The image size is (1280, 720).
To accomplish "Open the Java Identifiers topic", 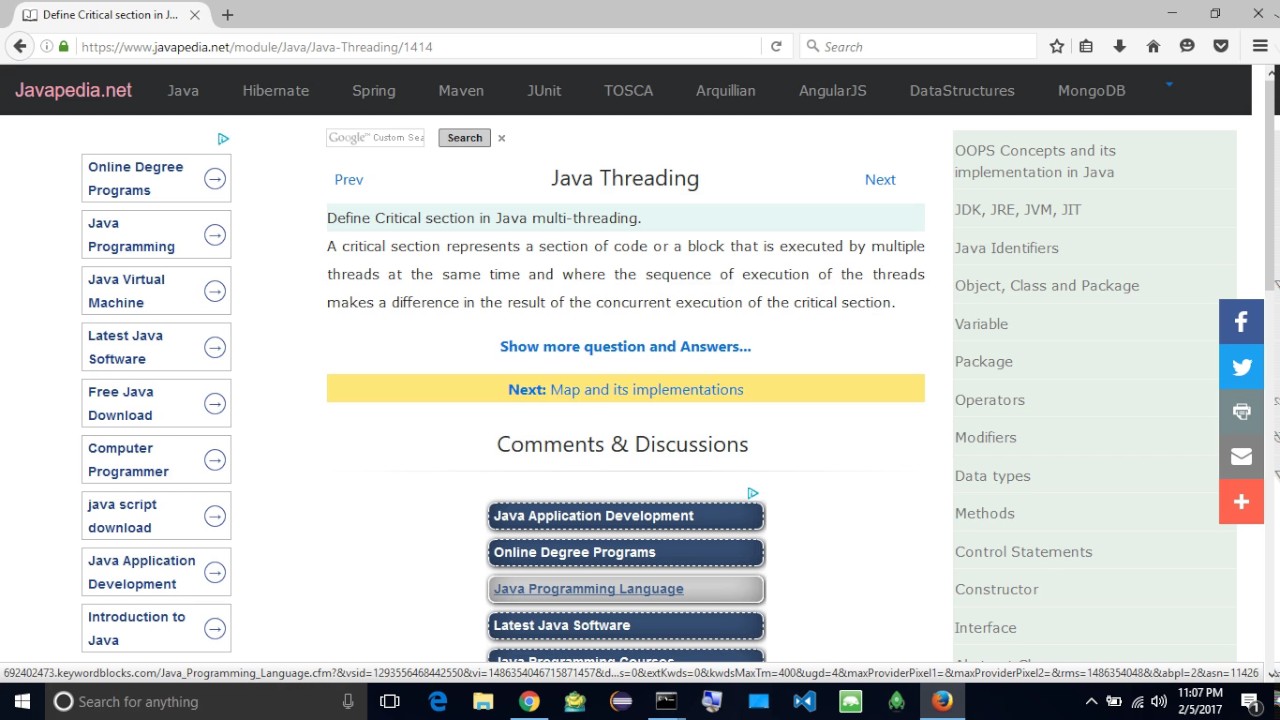I will tap(1006, 248).
